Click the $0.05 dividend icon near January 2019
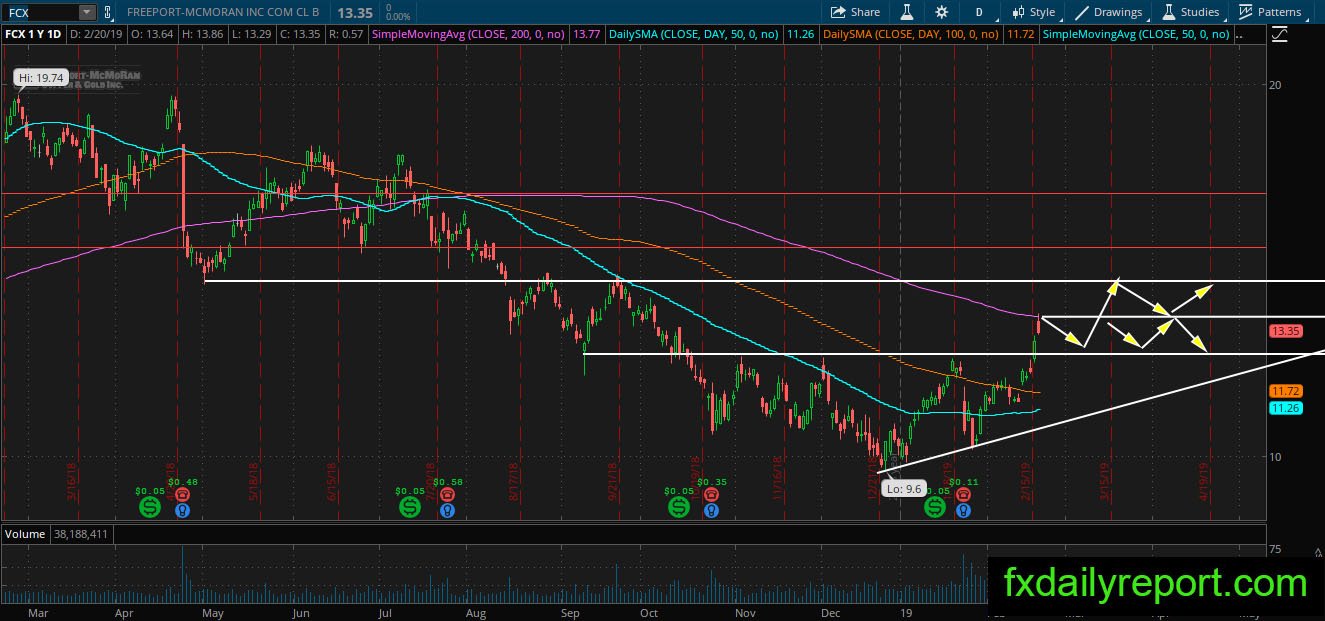 click(934, 507)
